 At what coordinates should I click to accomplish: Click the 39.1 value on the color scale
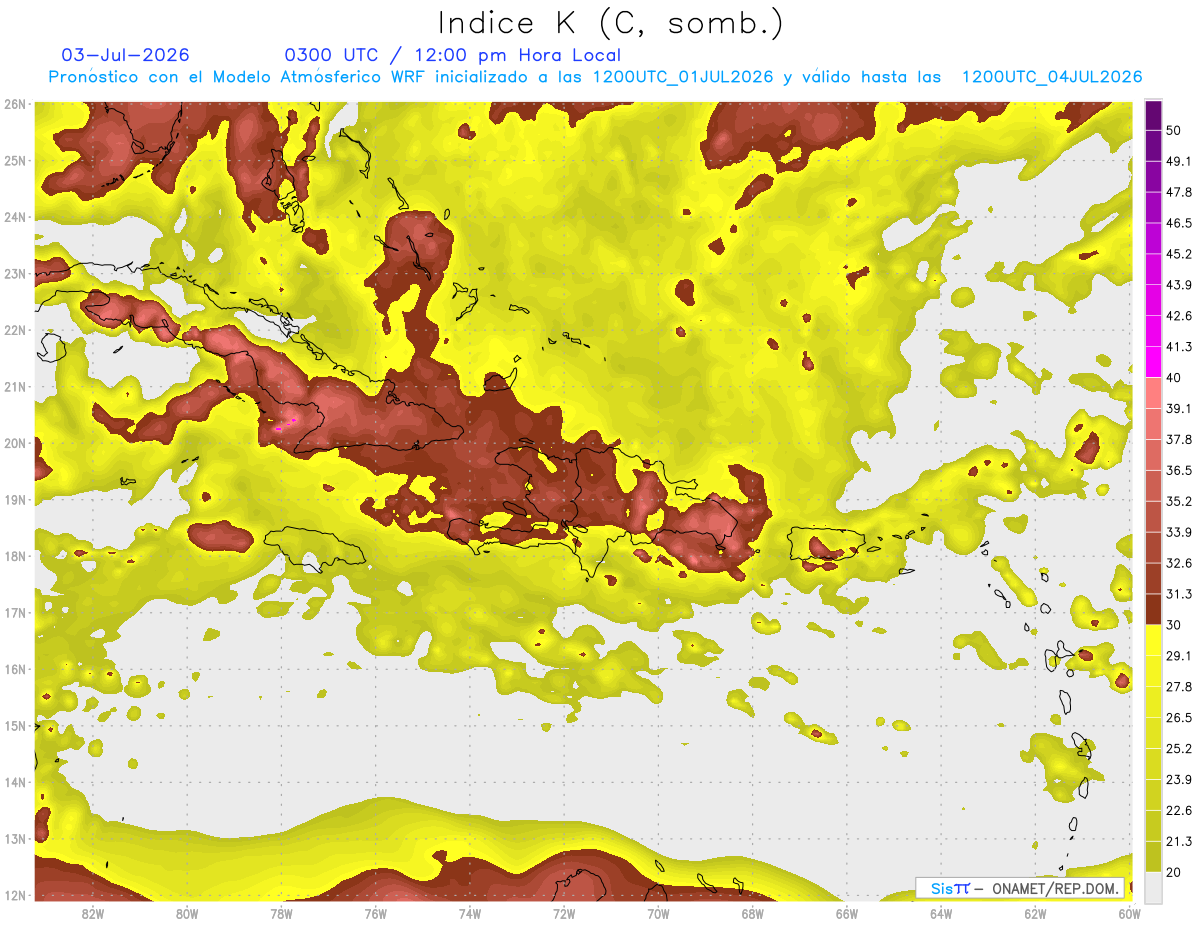[x=1179, y=408]
